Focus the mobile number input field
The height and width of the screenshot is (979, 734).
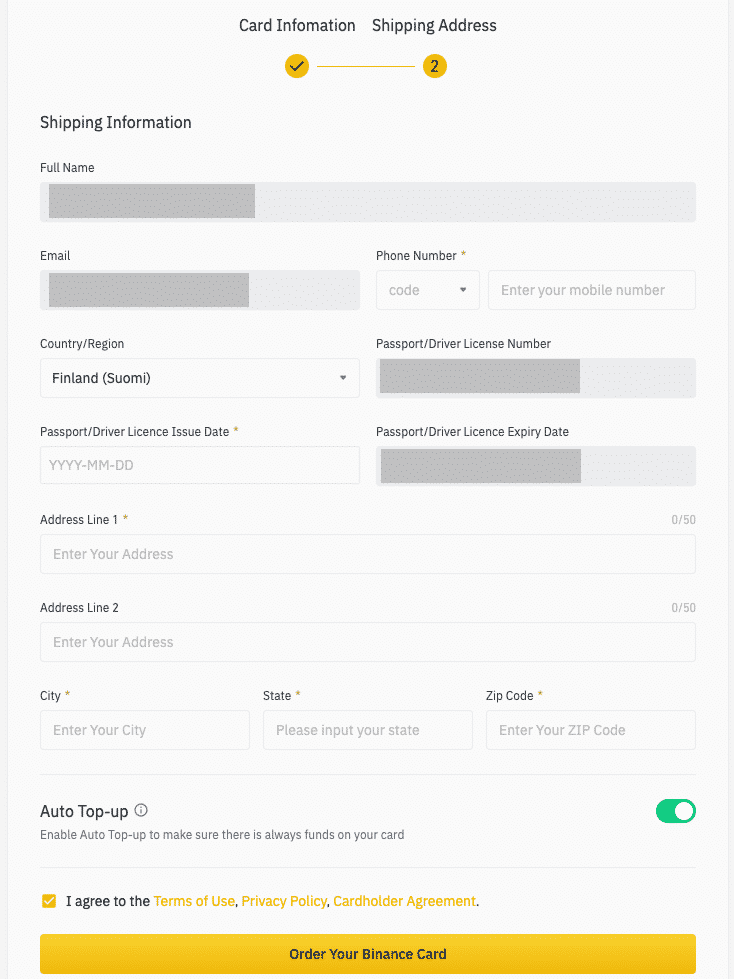pos(592,290)
